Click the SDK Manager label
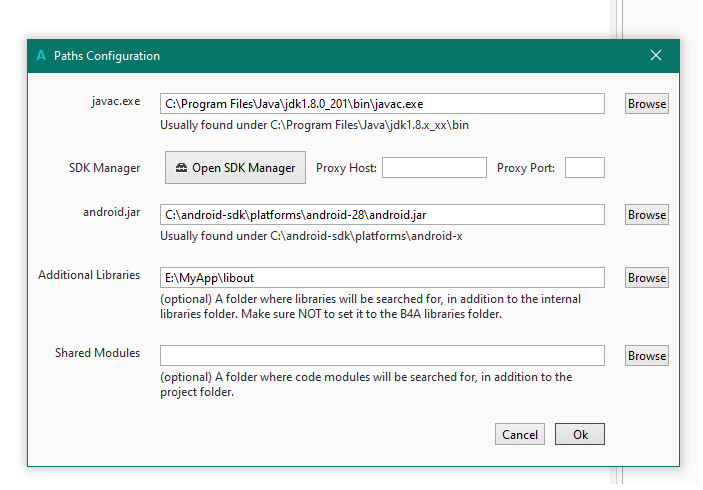This screenshot has width=703, height=490. [x=97, y=168]
